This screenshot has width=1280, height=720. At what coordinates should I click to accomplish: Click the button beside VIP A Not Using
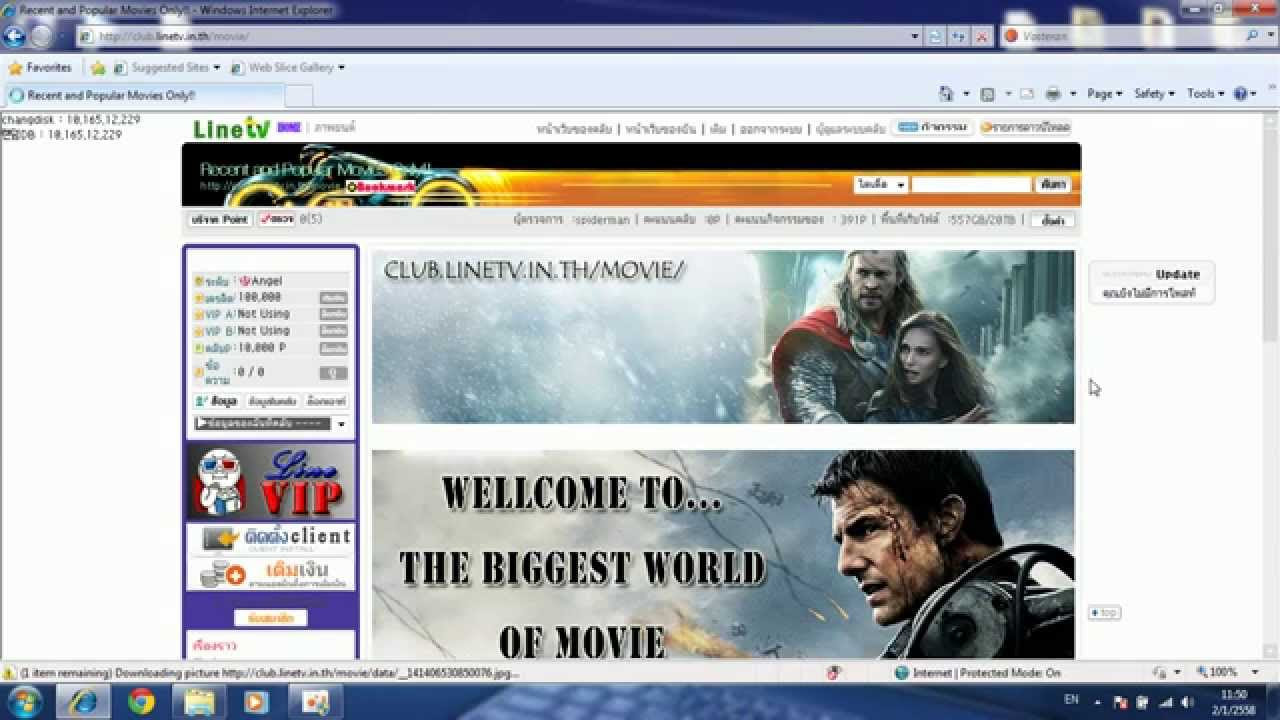pos(333,314)
